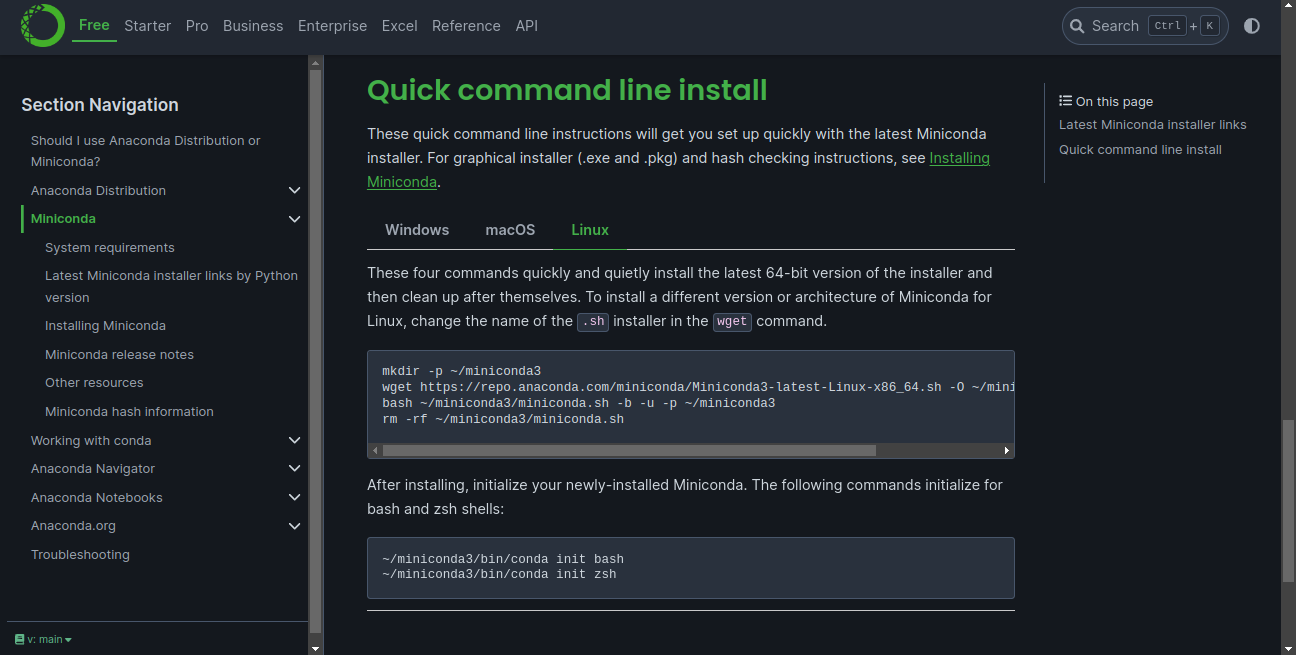Click the Quick command line install heading
1296x655 pixels.
pyautogui.click(x=567, y=90)
